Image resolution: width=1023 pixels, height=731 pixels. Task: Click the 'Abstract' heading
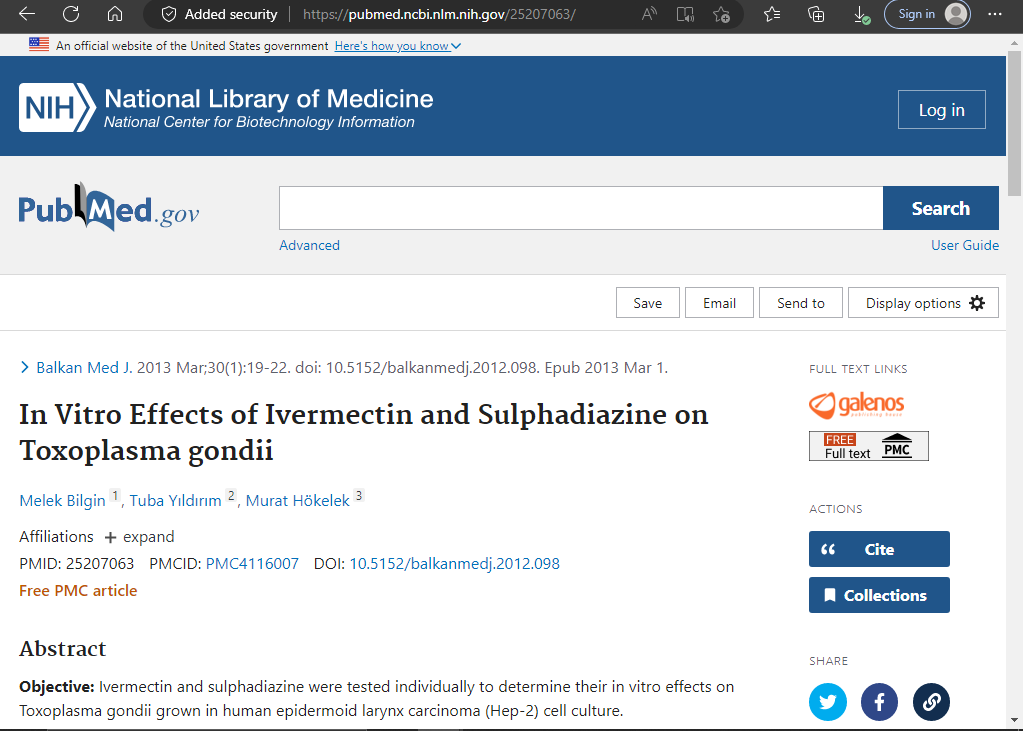[63, 648]
